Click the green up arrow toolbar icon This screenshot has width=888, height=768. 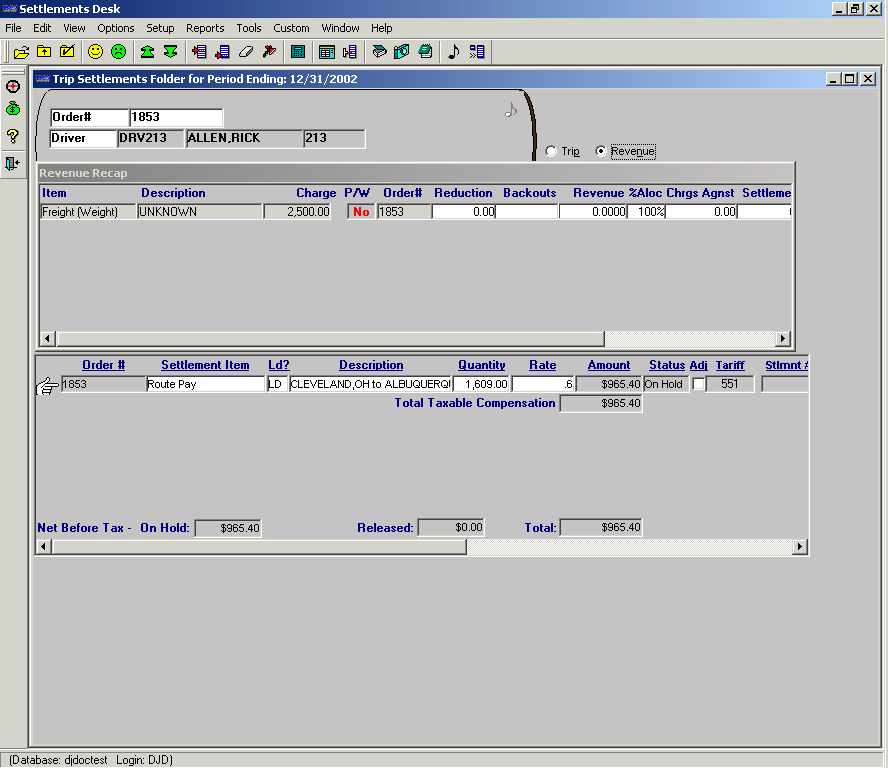(148, 52)
